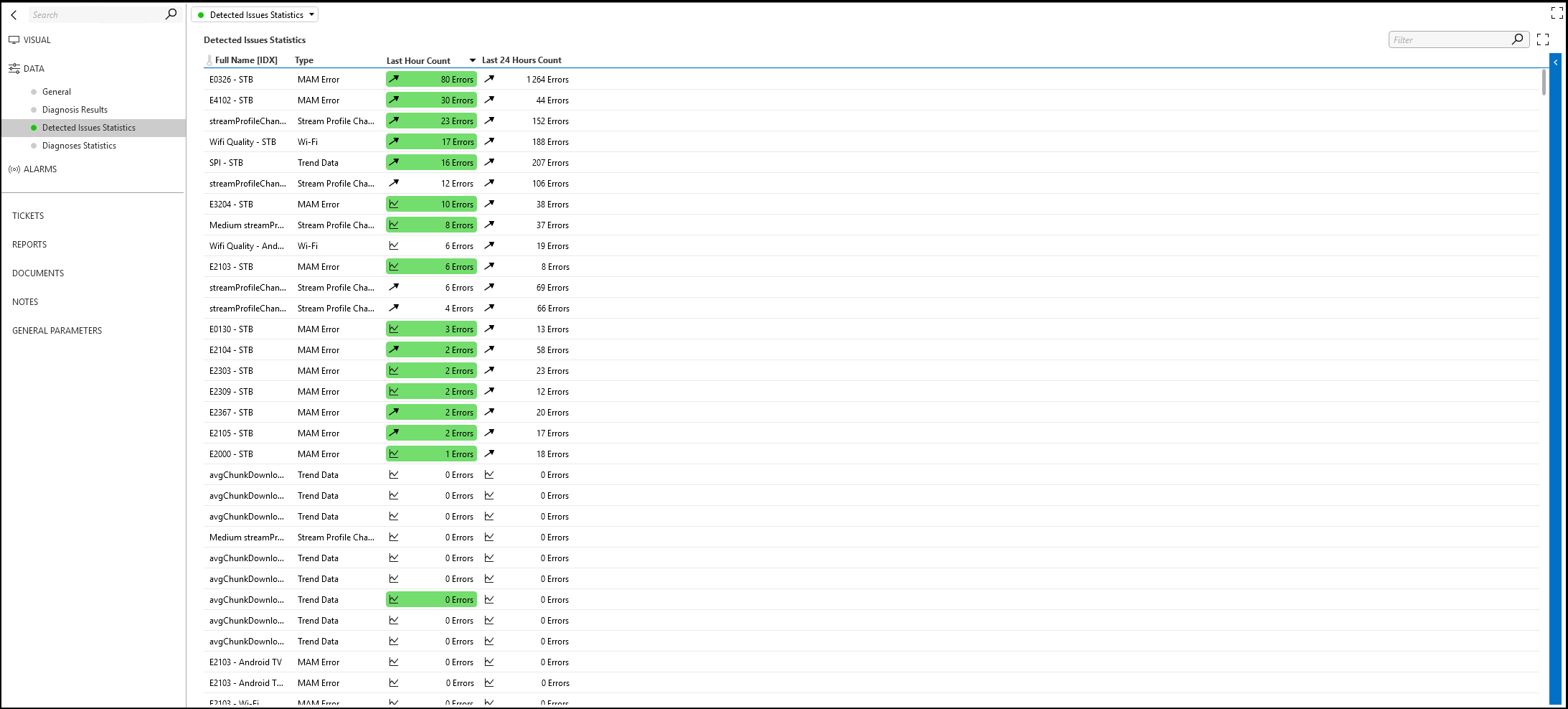This screenshot has width=1568, height=709.
Task: Click Trend Data type on SPI - STB row
Action: (318, 163)
